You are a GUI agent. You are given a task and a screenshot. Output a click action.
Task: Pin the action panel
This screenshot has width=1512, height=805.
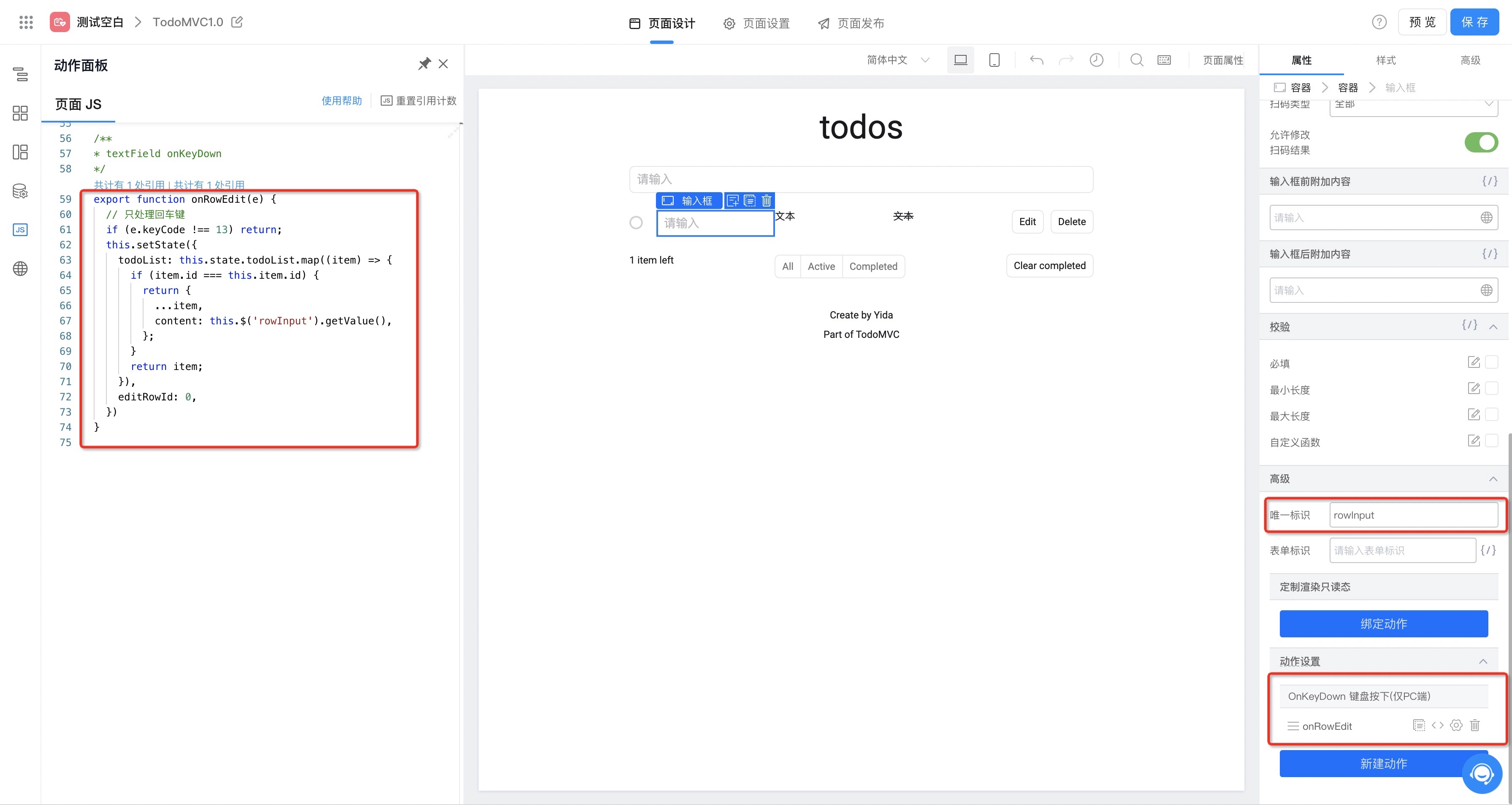(424, 64)
